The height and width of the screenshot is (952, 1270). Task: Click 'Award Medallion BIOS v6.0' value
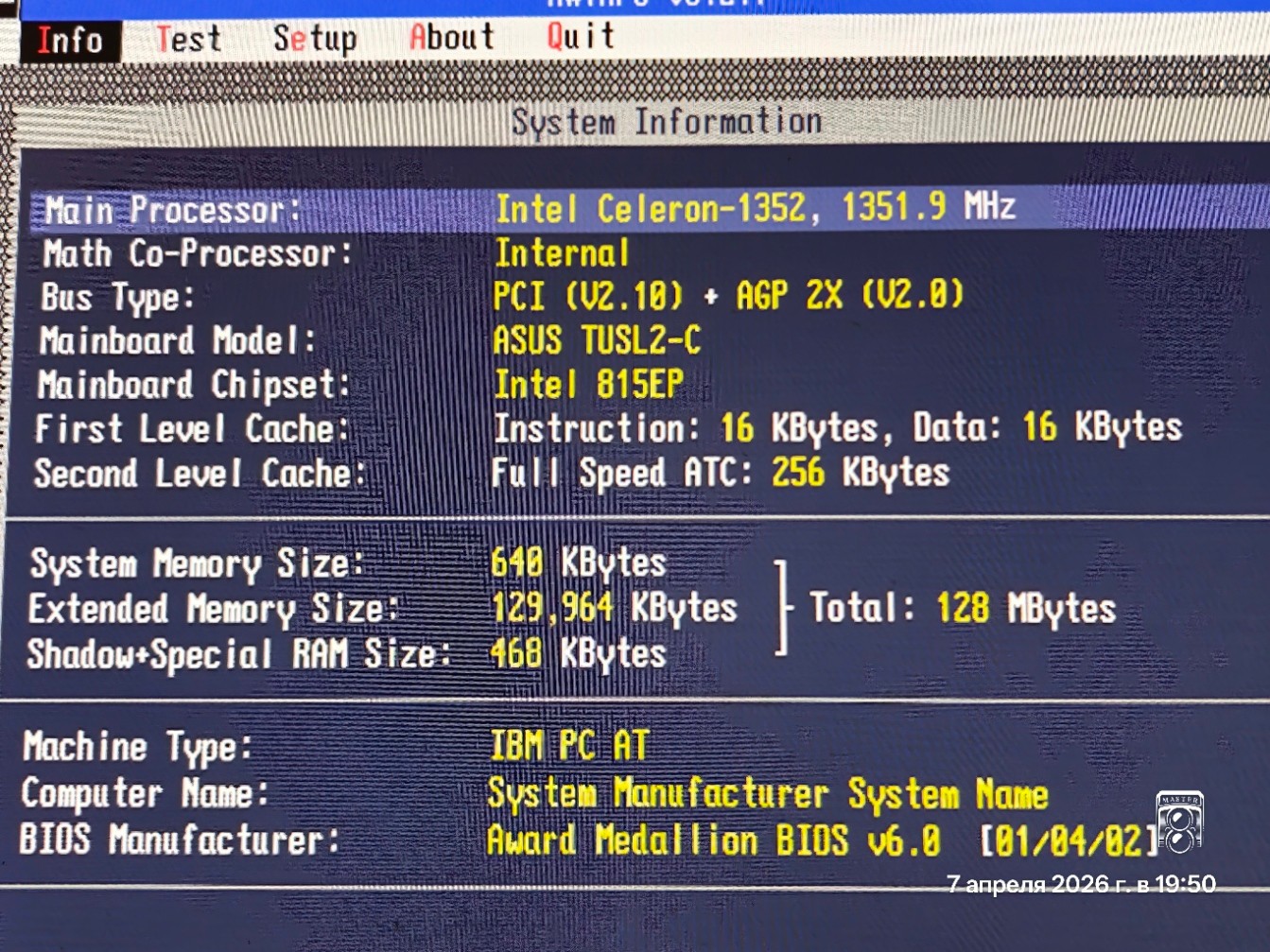pyautogui.click(x=714, y=840)
